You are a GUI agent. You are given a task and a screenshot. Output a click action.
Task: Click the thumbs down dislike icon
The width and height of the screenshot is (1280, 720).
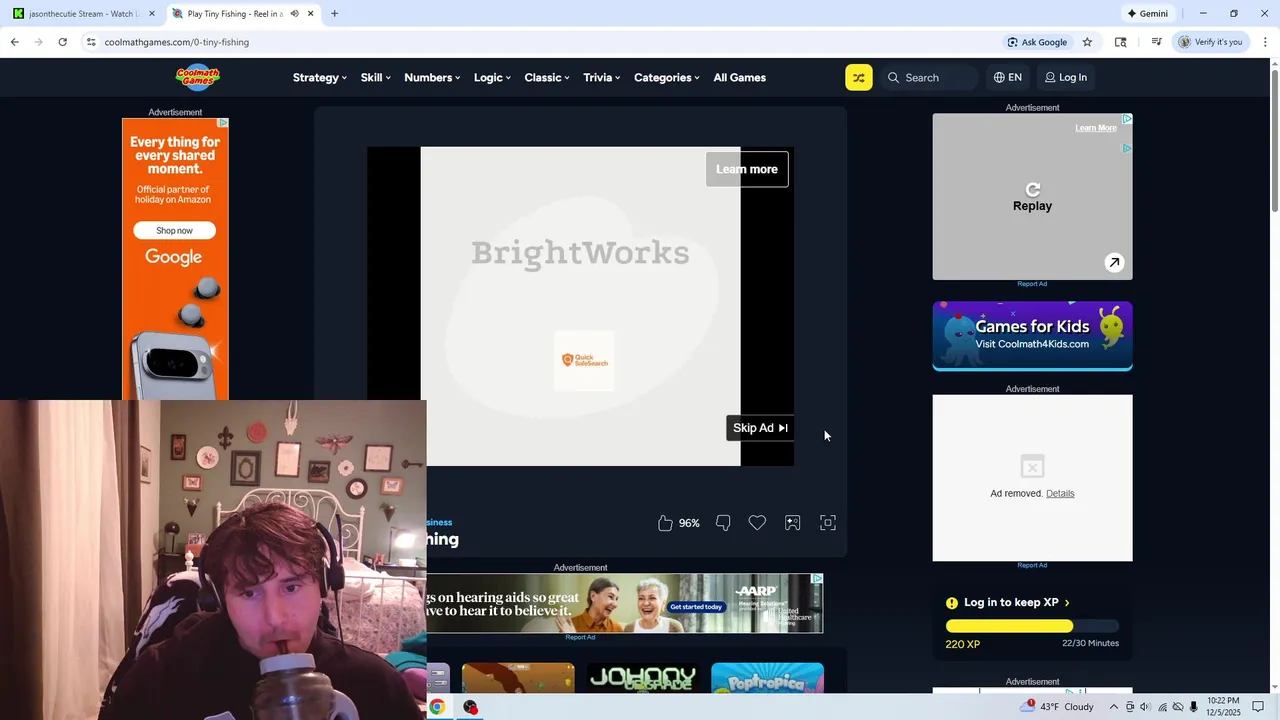click(x=723, y=523)
